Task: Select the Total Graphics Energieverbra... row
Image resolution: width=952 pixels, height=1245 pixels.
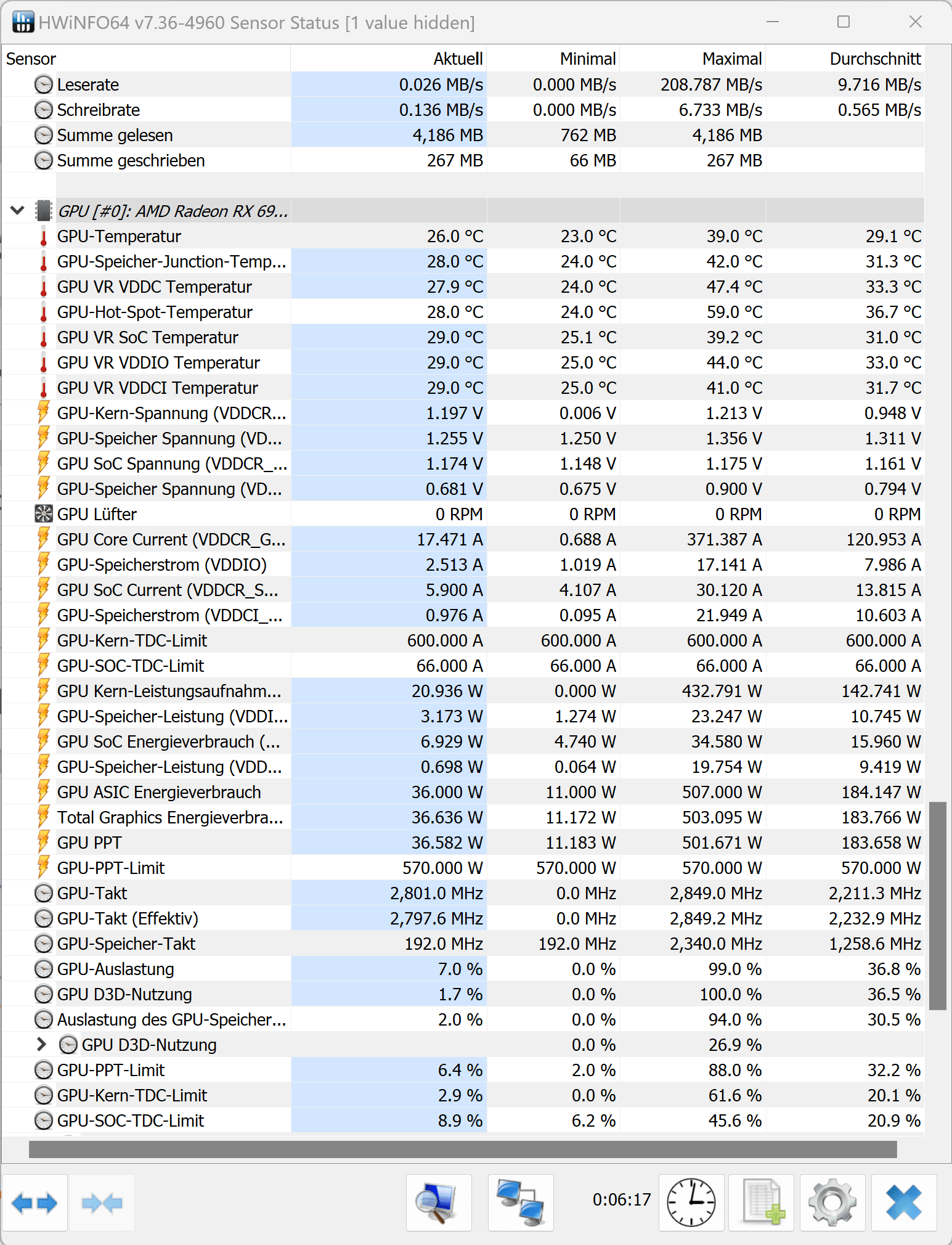Action: coord(463,817)
